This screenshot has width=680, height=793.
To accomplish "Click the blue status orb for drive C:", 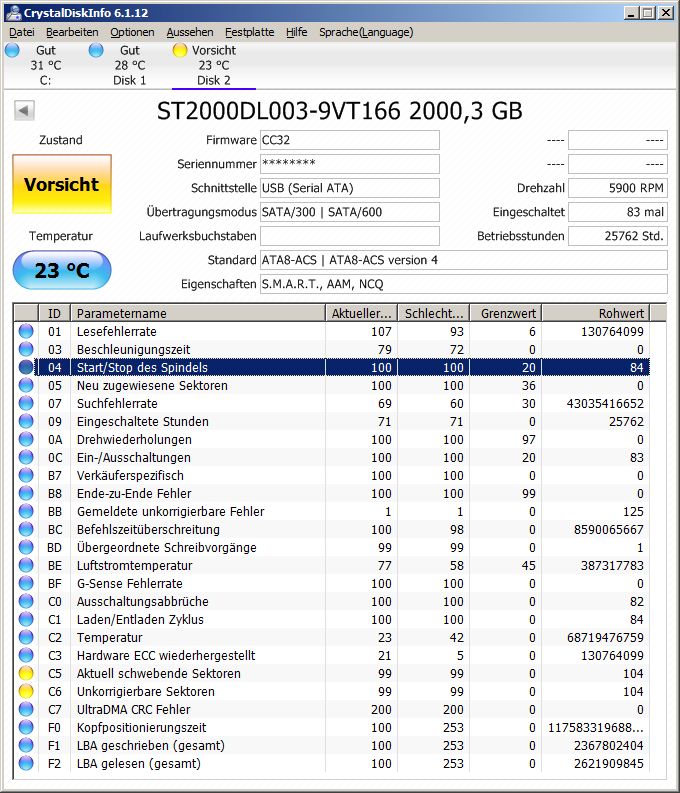I will click(12, 50).
